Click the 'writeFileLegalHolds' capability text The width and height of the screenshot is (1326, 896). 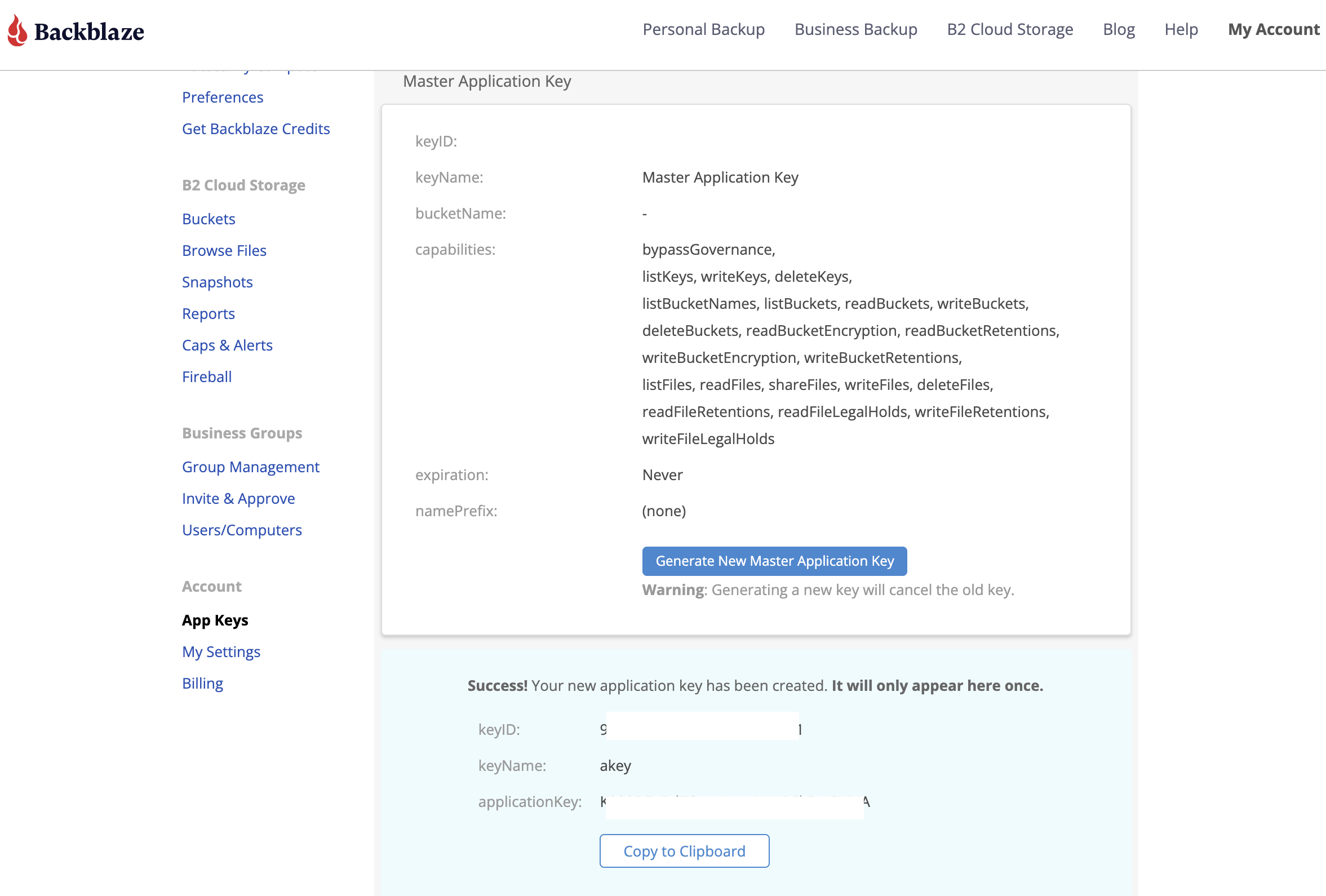(707, 439)
